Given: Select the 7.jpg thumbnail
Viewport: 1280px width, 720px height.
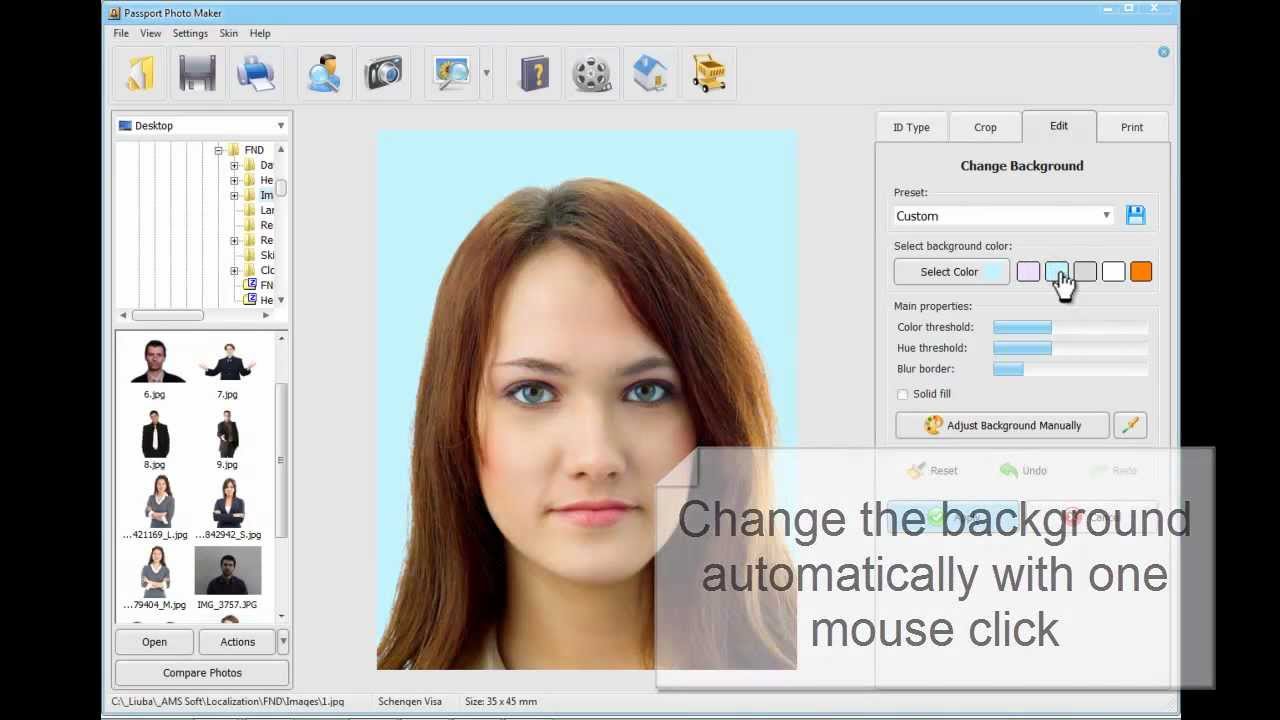Looking at the screenshot, I should (227, 369).
